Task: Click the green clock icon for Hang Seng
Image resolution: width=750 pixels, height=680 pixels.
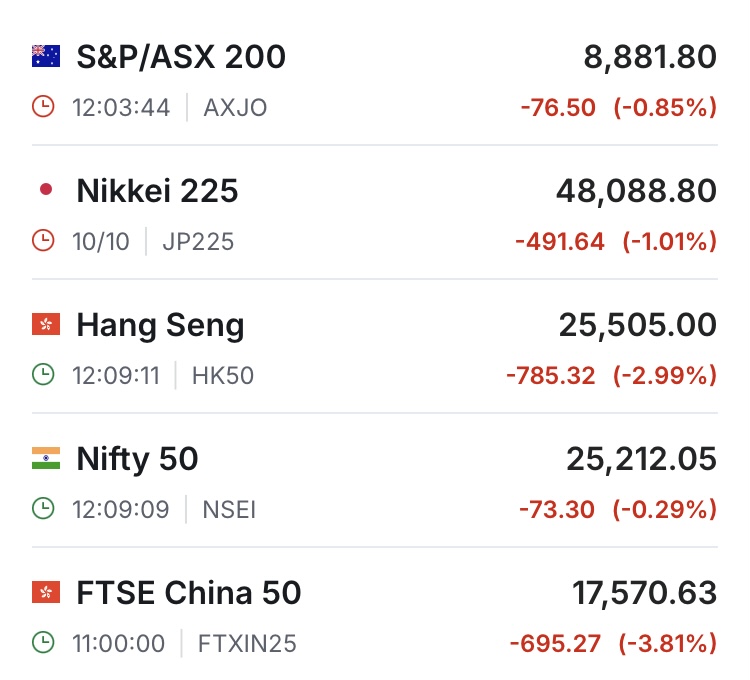Action: (x=43, y=375)
